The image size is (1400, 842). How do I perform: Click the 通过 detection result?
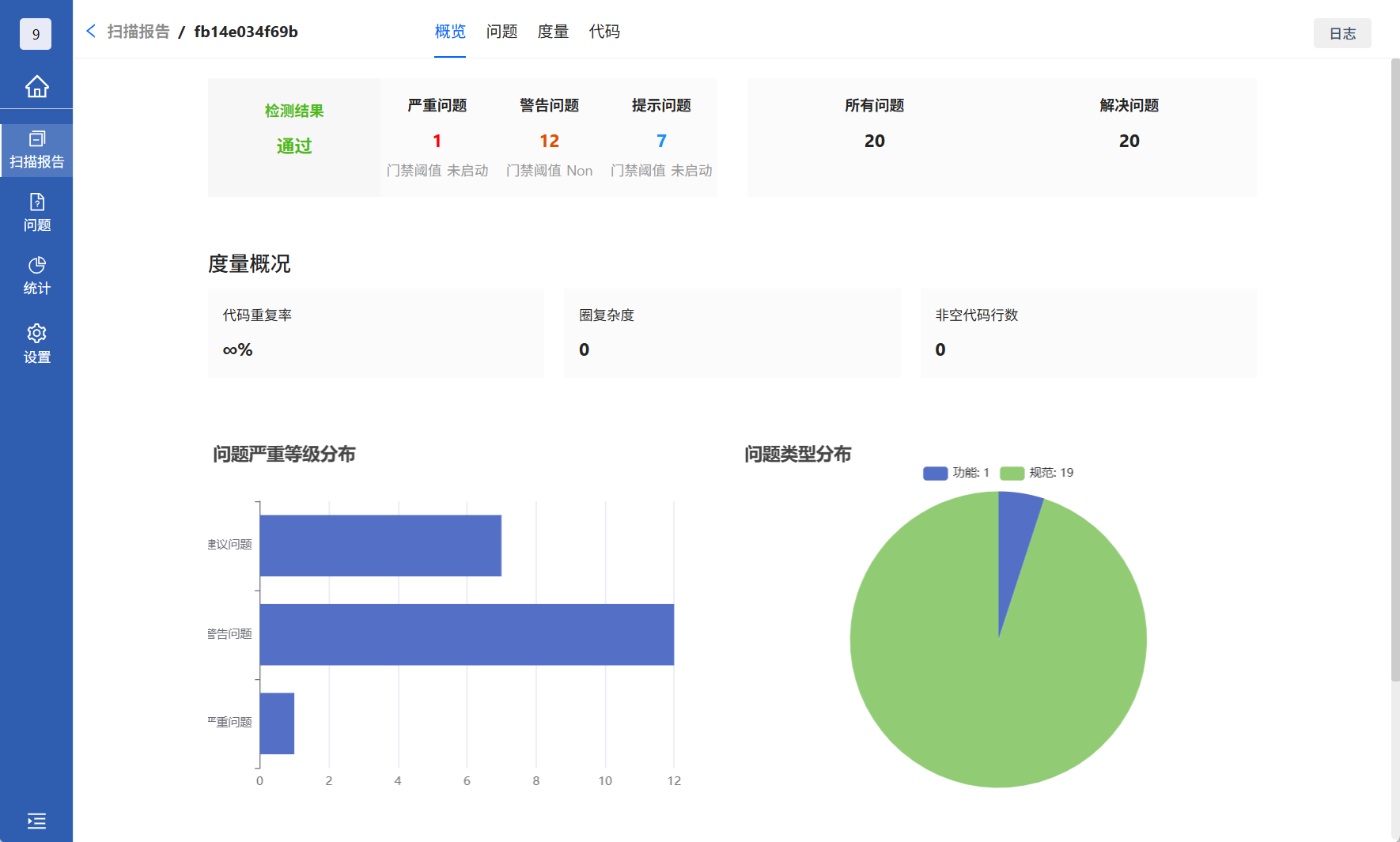point(294,146)
